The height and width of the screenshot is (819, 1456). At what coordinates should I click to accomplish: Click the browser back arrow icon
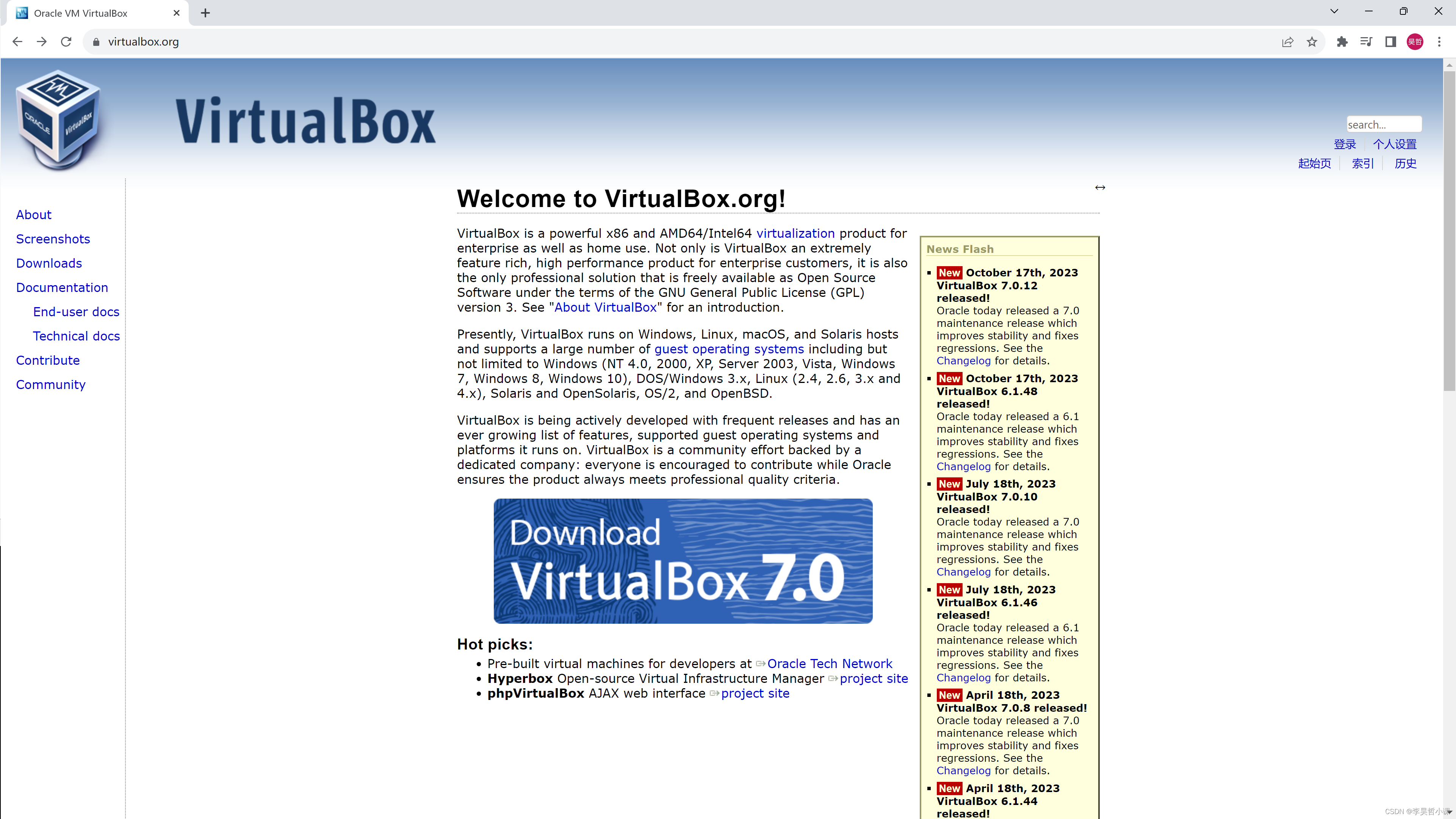point(17,41)
